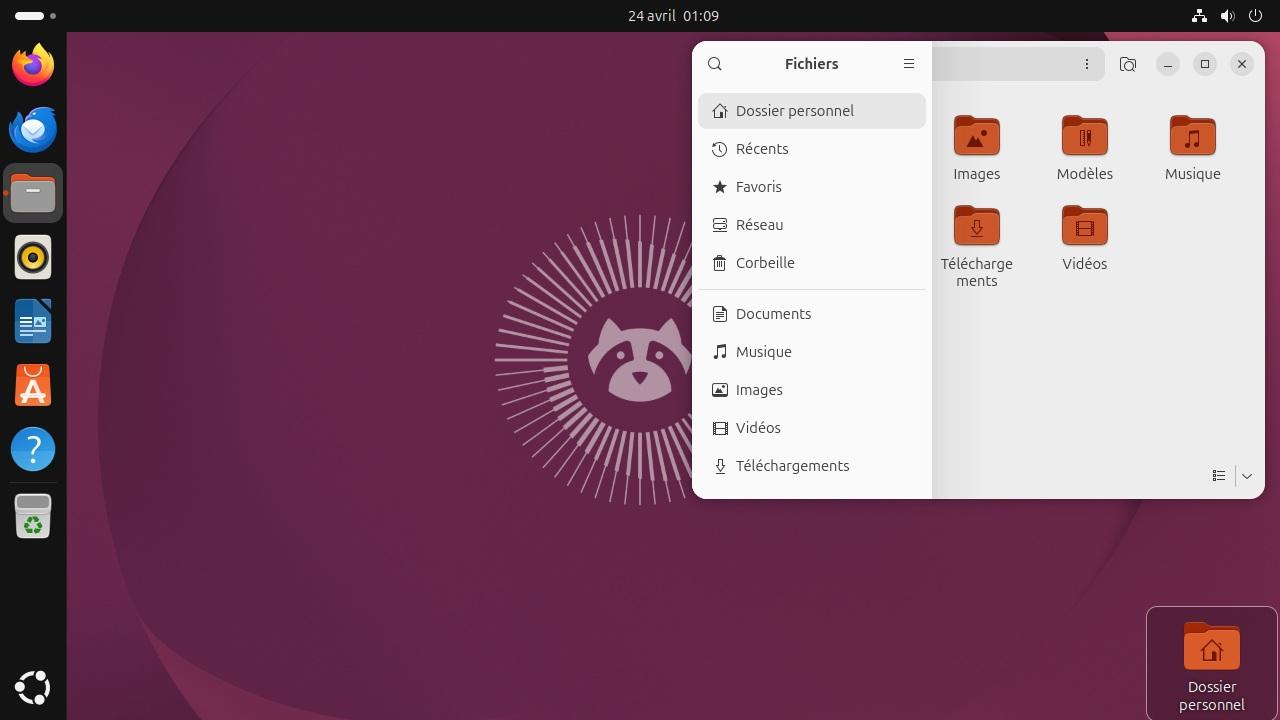Open the hamburger menu in Fichiers
This screenshot has height=720, width=1280.
tap(908, 63)
